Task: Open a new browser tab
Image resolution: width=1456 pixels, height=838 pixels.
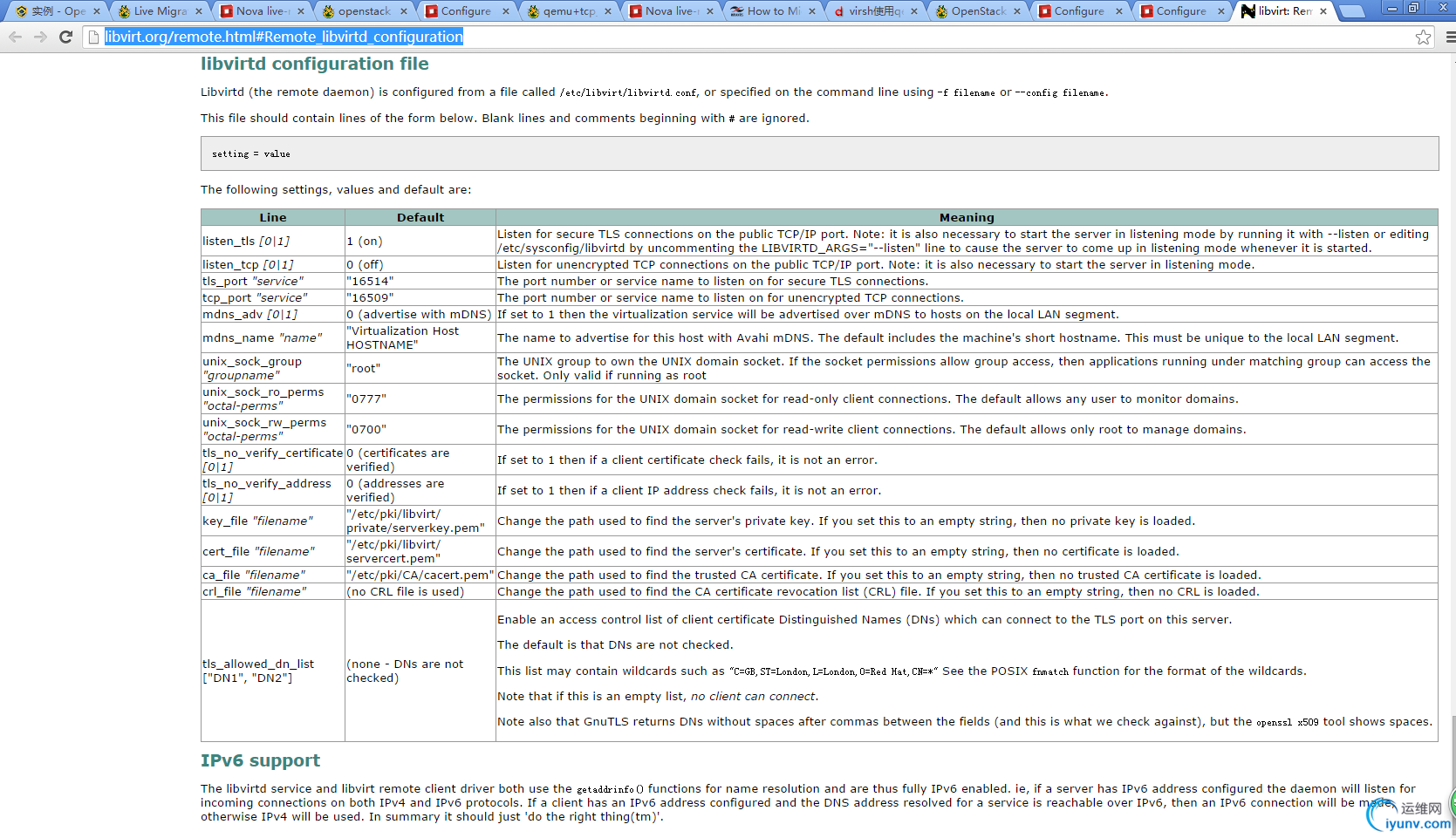Action: click(x=1351, y=11)
